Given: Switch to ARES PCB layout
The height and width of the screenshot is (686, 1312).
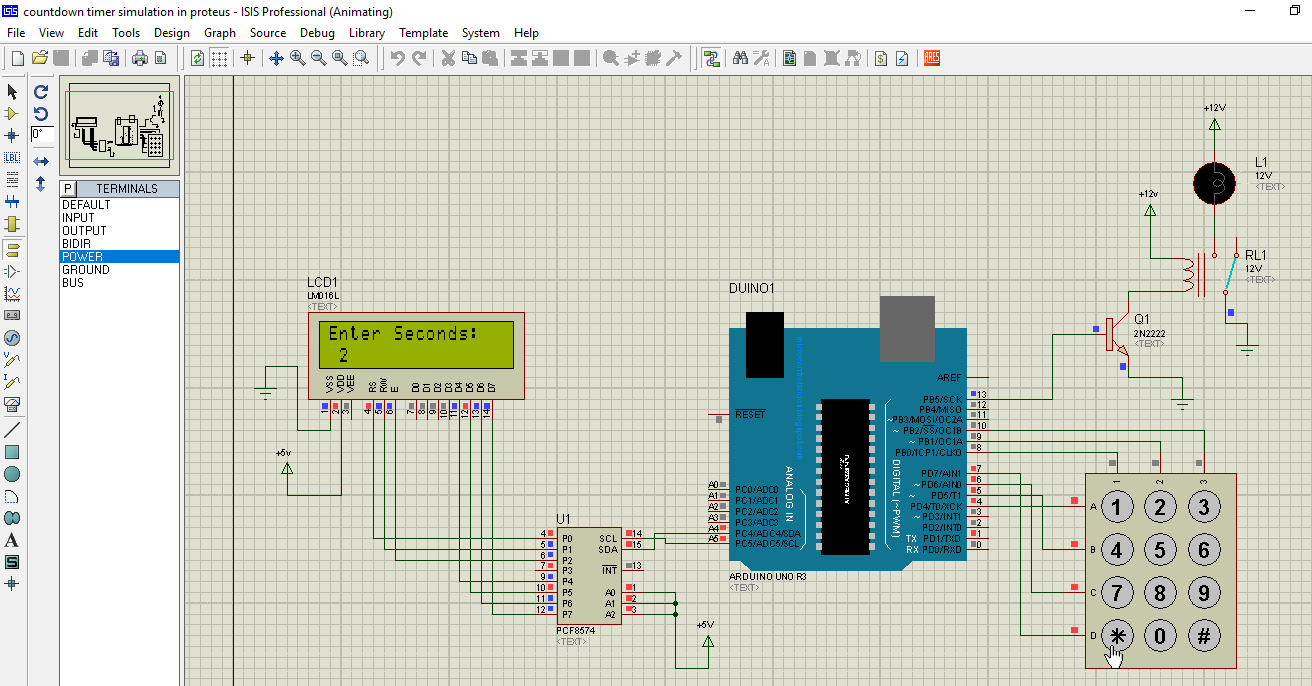Looking at the screenshot, I should point(931,58).
